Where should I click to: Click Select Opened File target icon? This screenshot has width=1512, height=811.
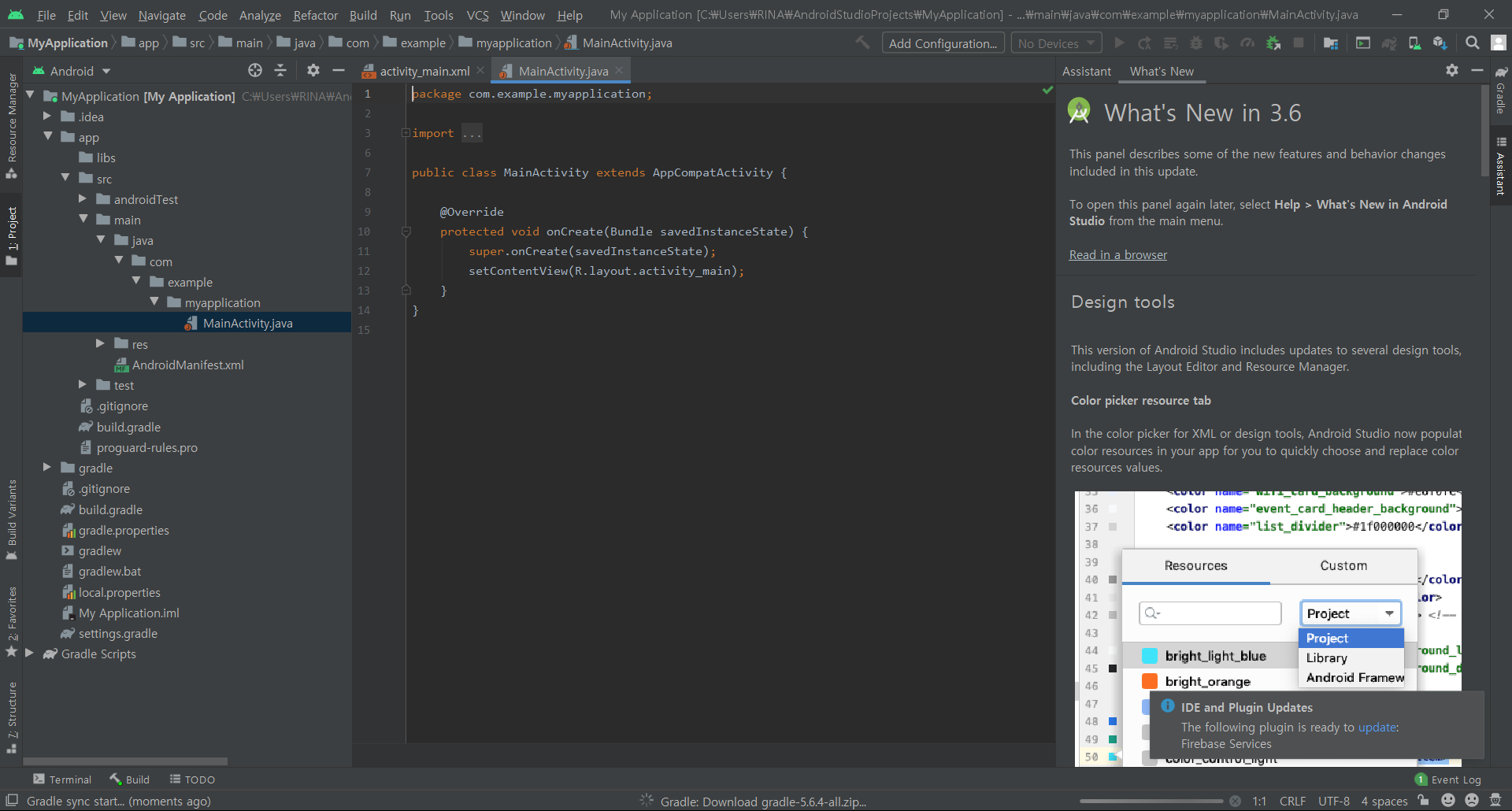point(255,71)
